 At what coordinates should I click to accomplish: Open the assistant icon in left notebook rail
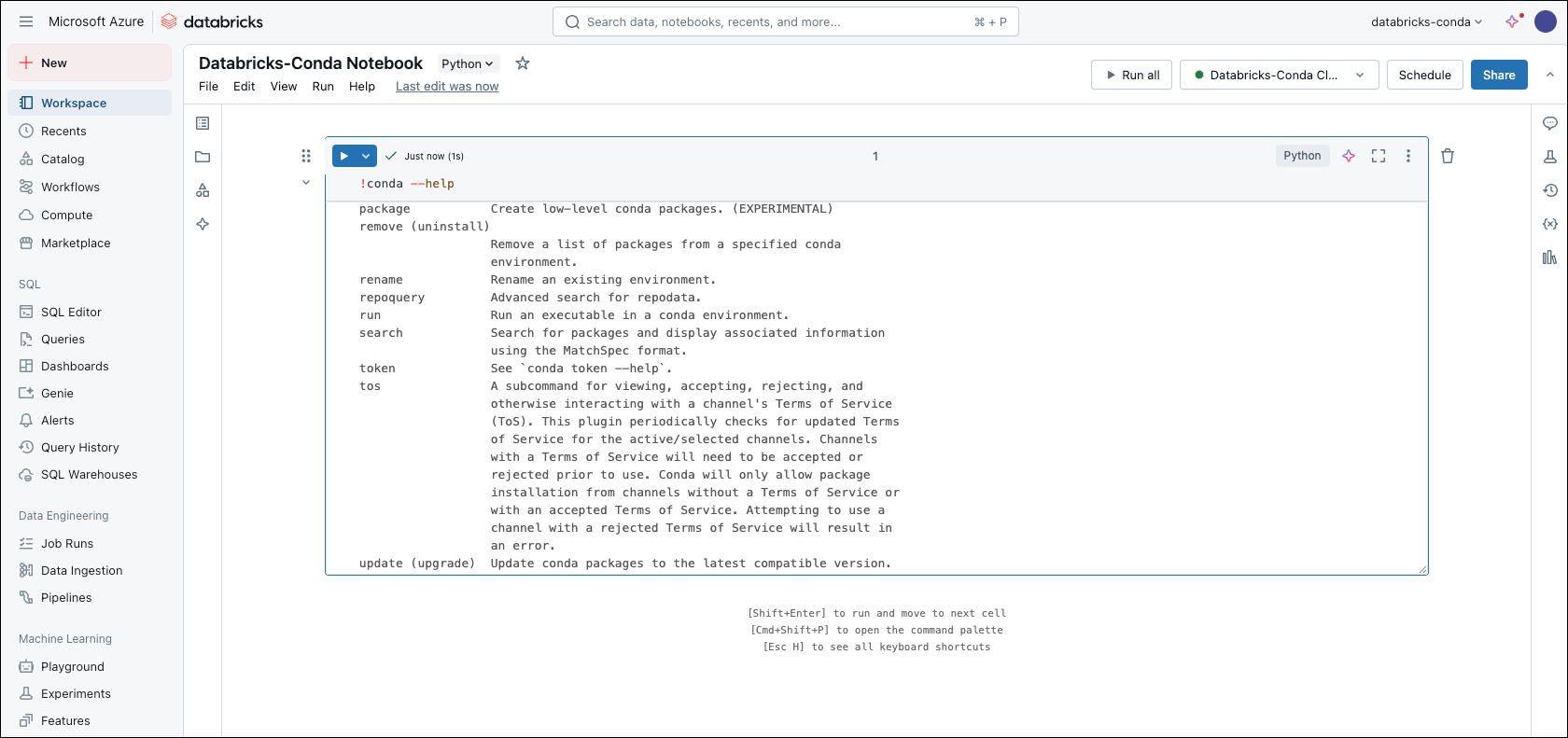pos(203,224)
